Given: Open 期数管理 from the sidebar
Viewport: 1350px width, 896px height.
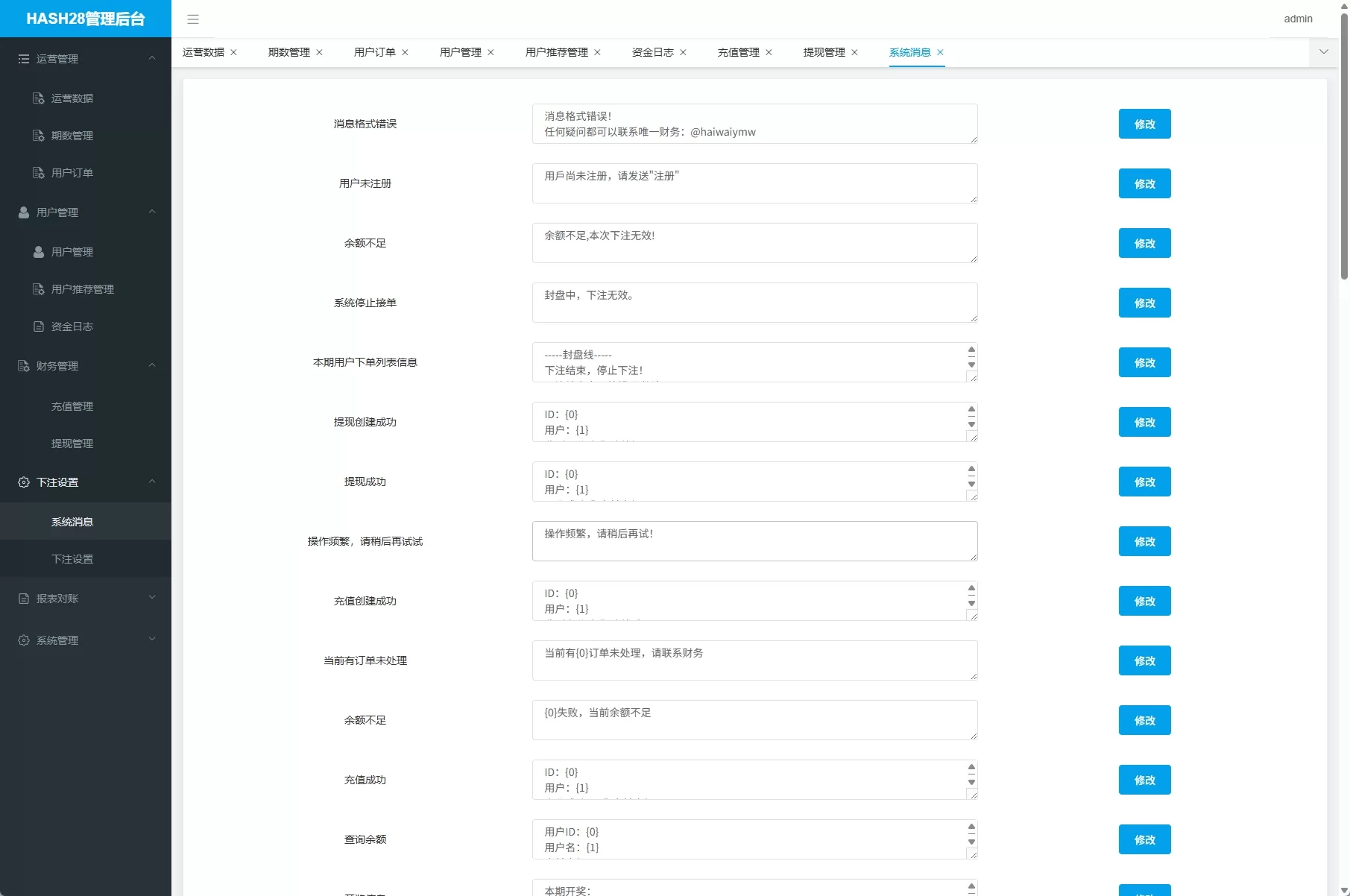Looking at the screenshot, I should pyautogui.click(x=72, y=135).
